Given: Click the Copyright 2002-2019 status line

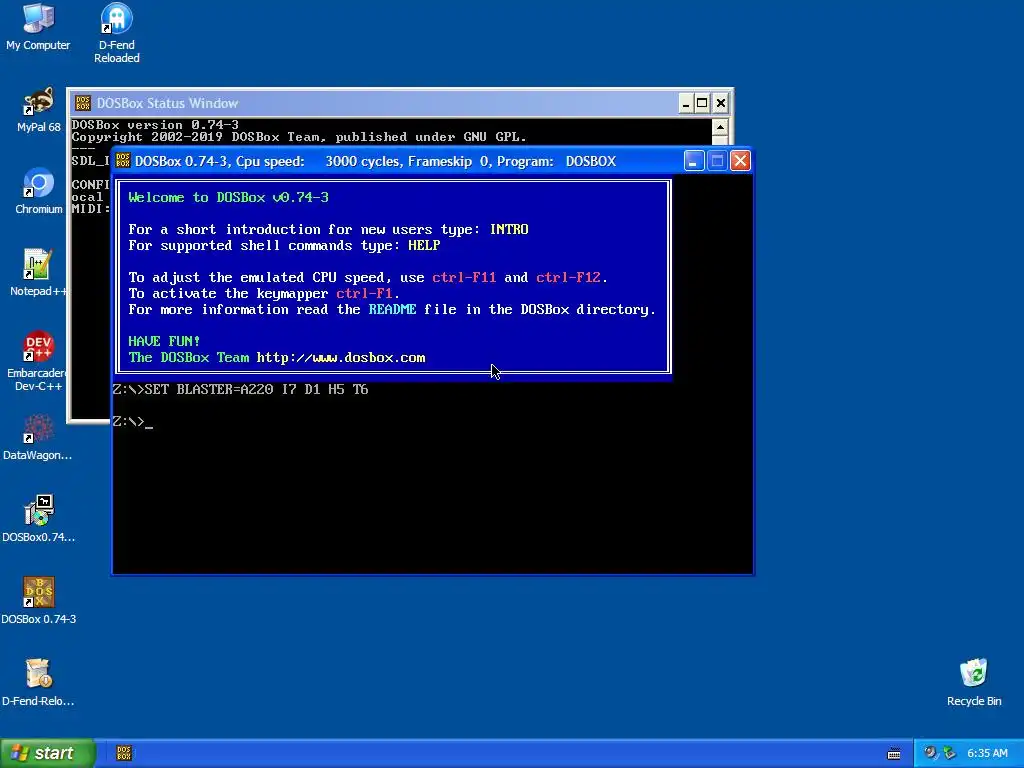Looking at the screenshot, I should [x=298, y=137].
